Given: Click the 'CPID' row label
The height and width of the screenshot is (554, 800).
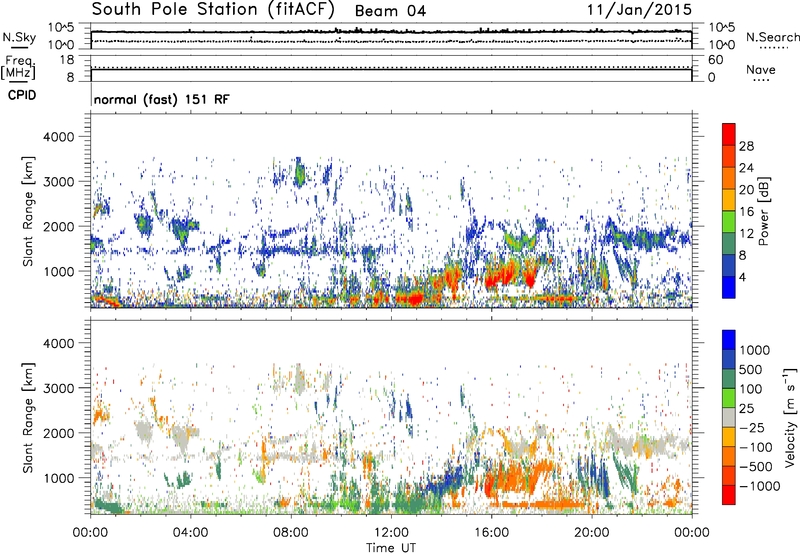Looking at the screenshot, I should pos(22,95).
